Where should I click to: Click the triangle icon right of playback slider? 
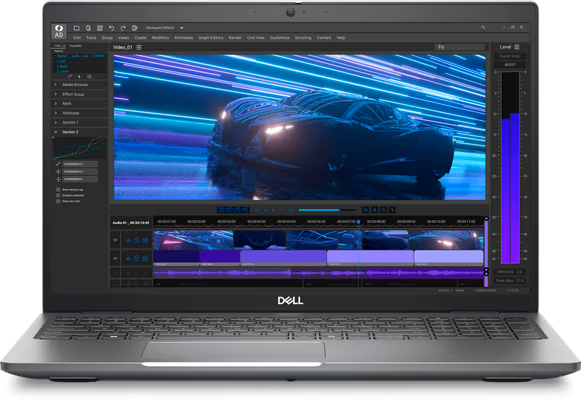tap(375, 210)
